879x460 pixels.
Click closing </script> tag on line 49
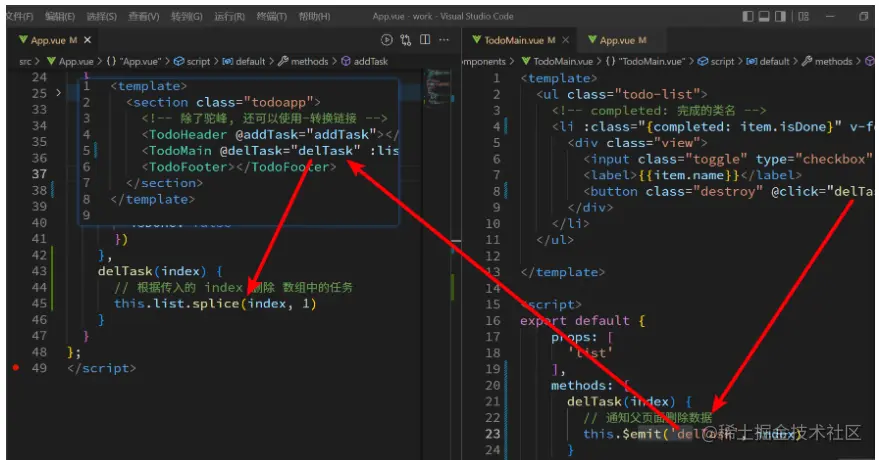101,368
